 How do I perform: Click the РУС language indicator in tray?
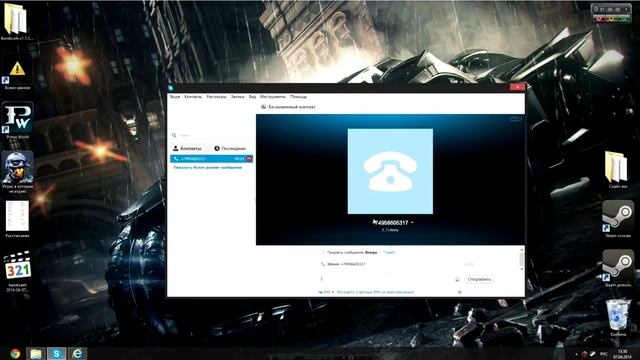pos(604,354)
